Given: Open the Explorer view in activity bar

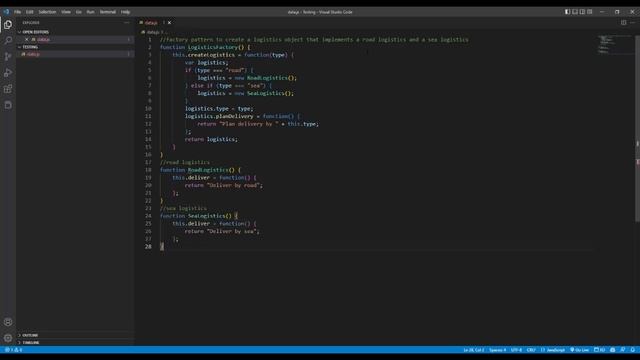Looking at the screenshot, I should (x=8, y=24).
